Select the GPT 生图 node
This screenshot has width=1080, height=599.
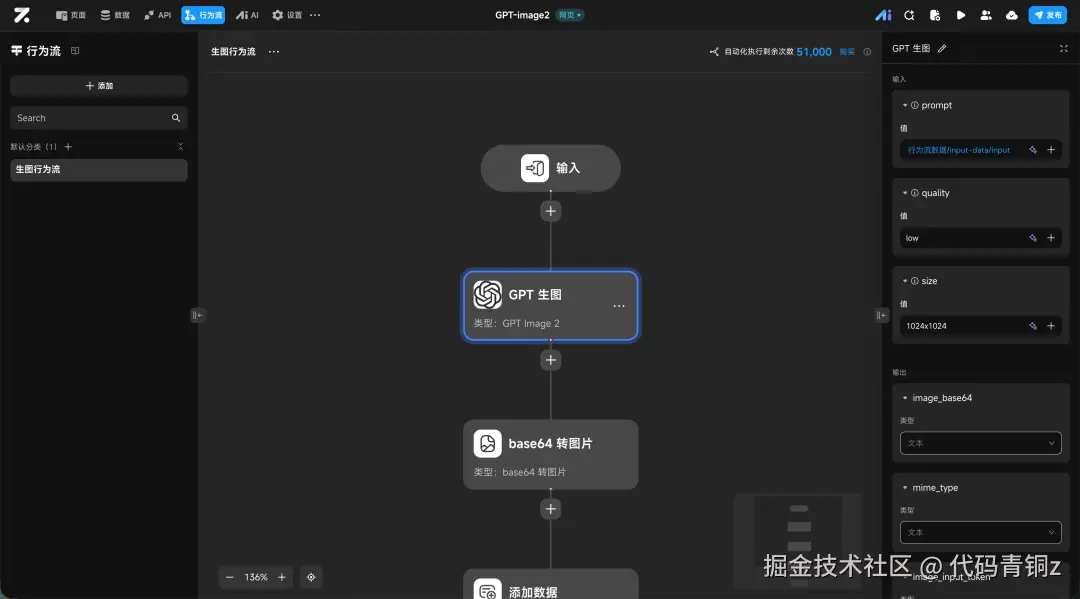[550, 306]
